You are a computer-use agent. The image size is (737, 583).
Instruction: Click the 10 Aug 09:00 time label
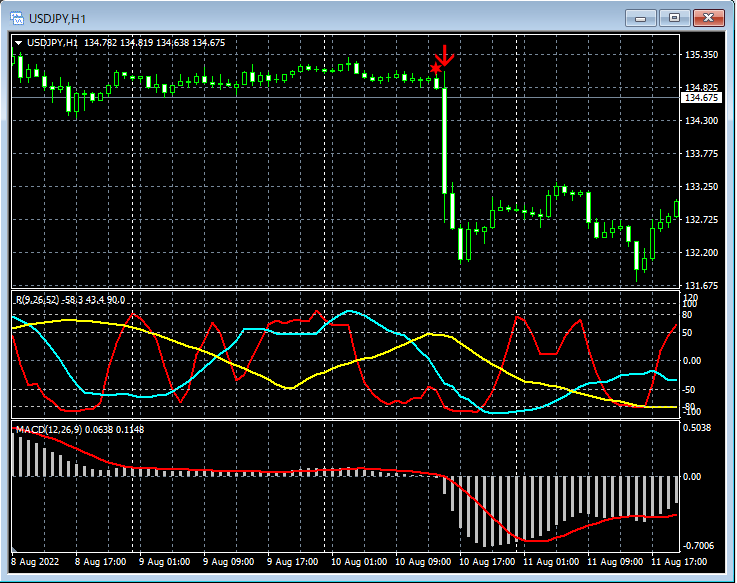pos(423,562)
